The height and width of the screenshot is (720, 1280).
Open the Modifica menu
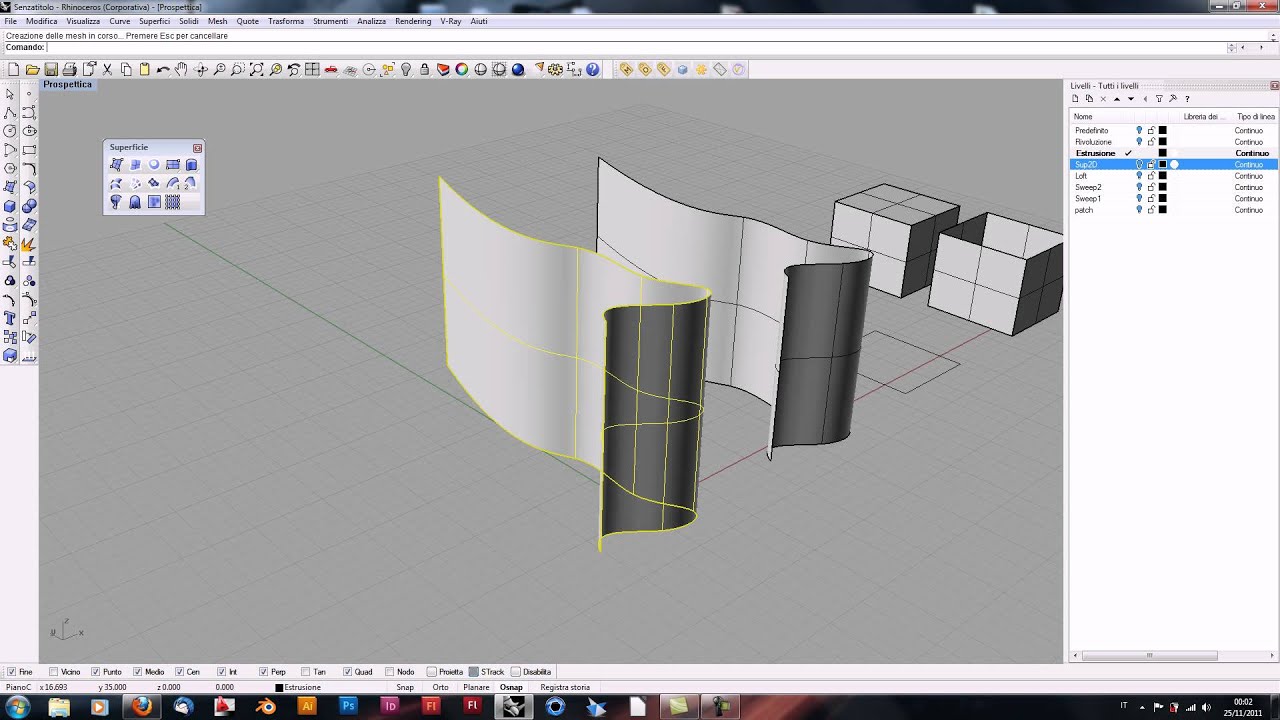[41, 21]
